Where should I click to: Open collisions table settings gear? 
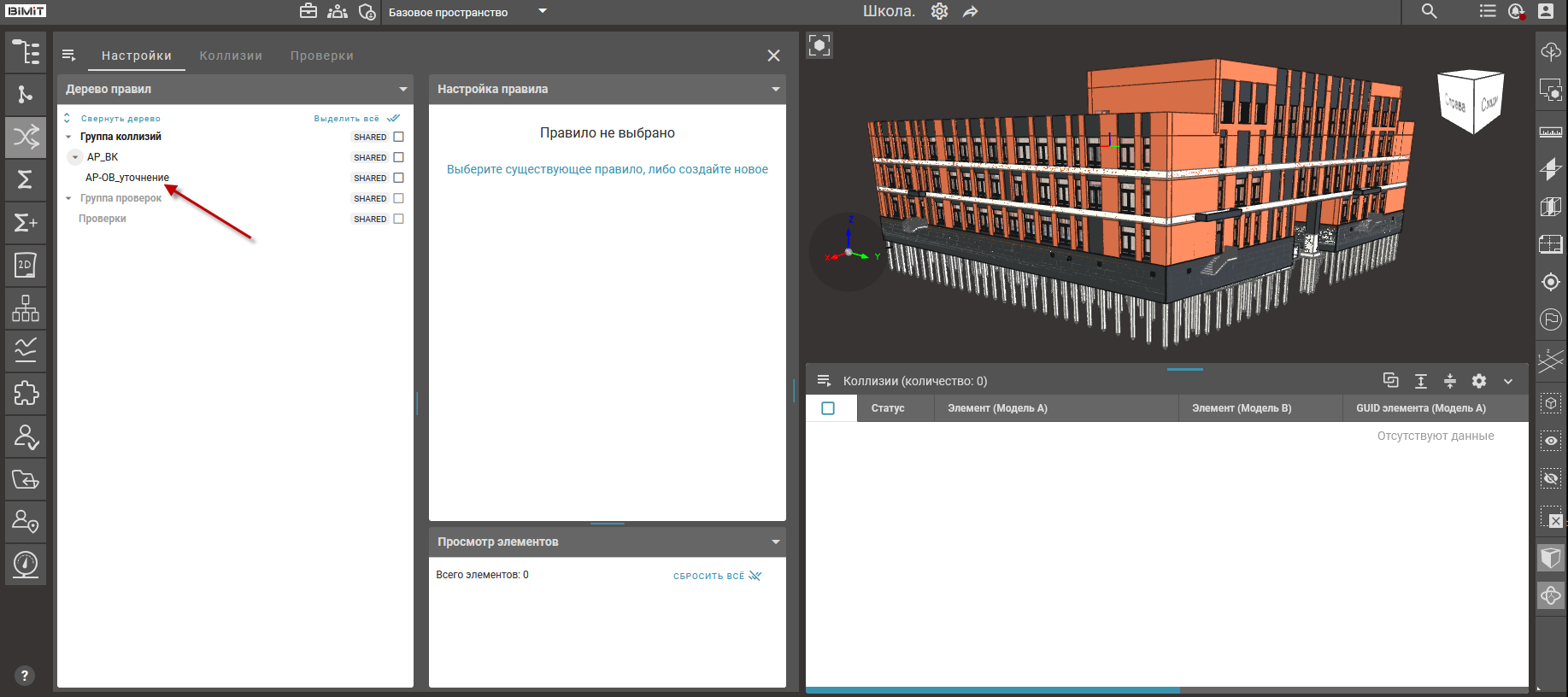1479,381
